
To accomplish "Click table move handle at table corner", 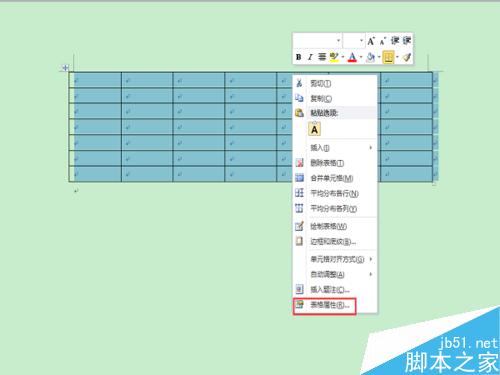I will [x=65, y=68].
